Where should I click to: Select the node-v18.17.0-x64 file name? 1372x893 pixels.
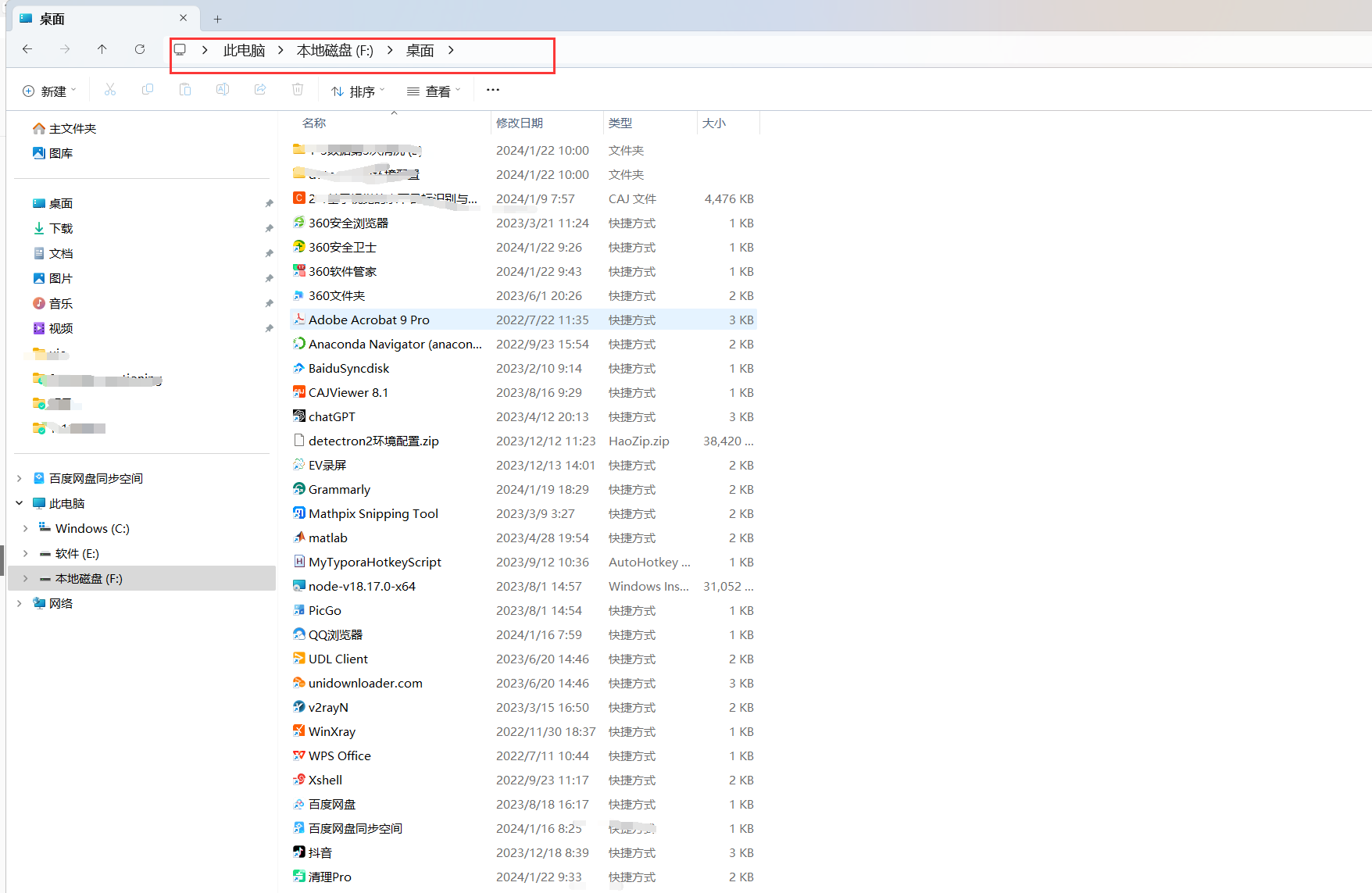click(x=362, y=586)
